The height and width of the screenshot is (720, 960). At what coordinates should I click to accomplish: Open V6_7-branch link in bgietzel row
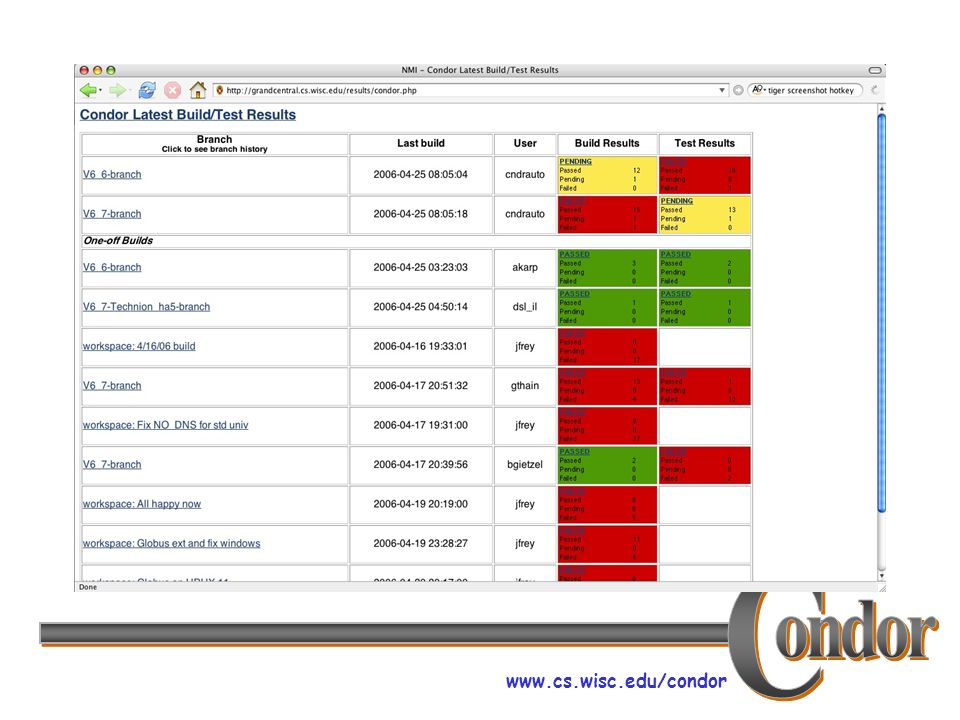point(112,465)
